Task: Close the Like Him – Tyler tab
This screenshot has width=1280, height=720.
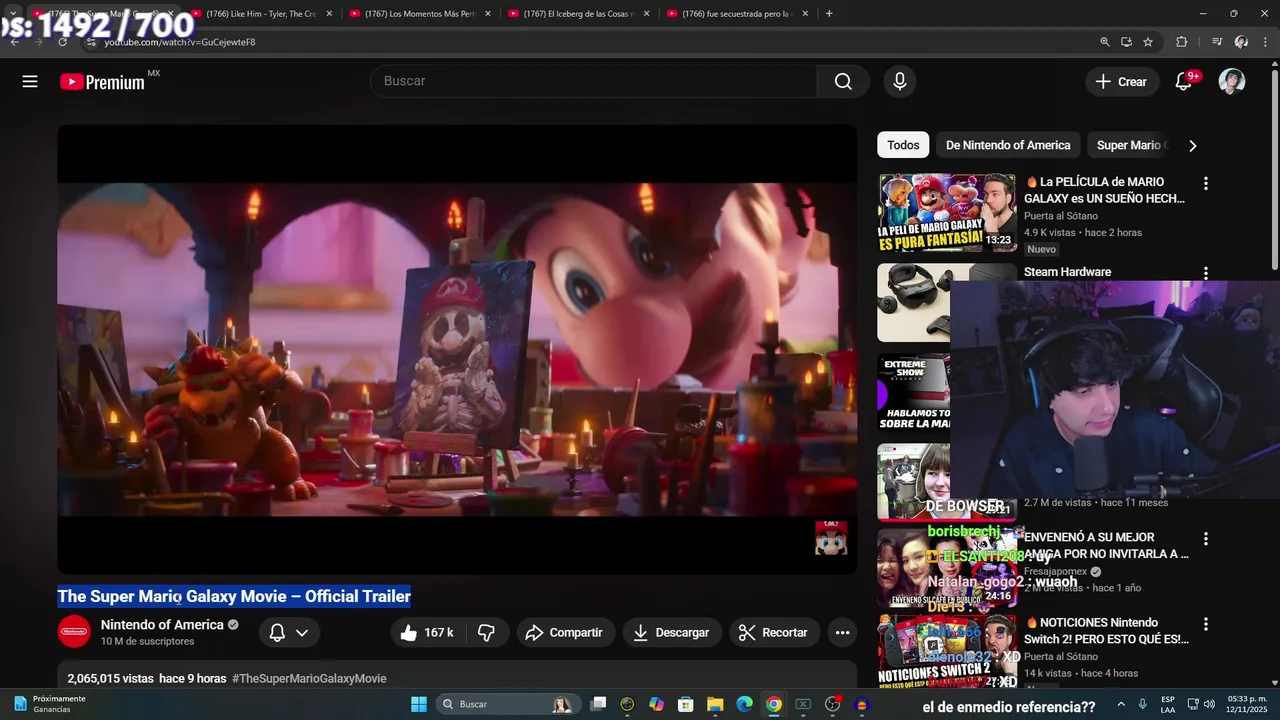Action: pos(328,14)
